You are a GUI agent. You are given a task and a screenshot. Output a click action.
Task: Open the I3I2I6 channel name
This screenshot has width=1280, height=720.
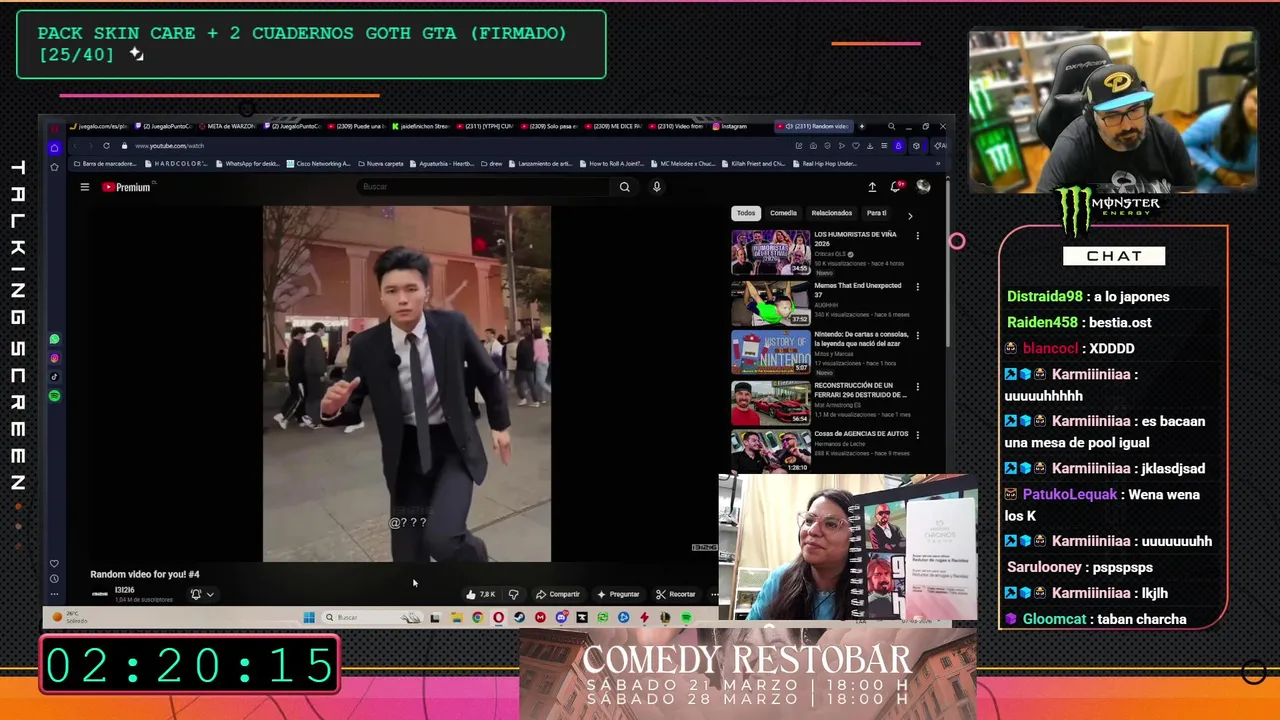click(x=125, y=590)
